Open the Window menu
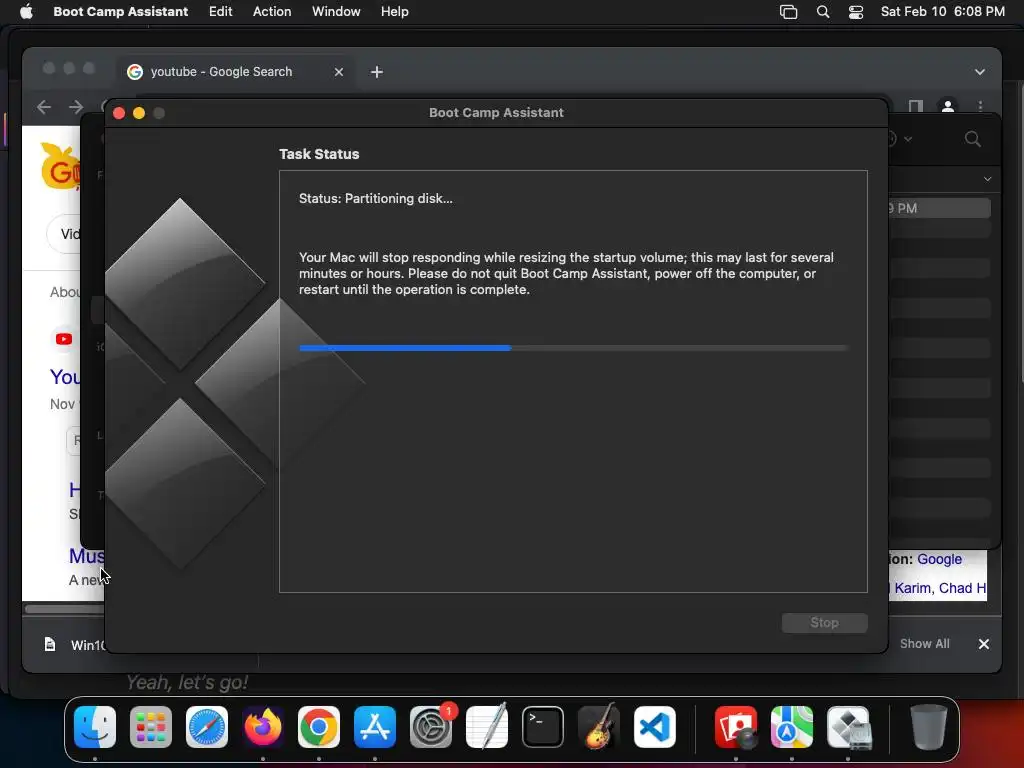The height and width of the screenshot is (768, 1024). tap(336, 11)
